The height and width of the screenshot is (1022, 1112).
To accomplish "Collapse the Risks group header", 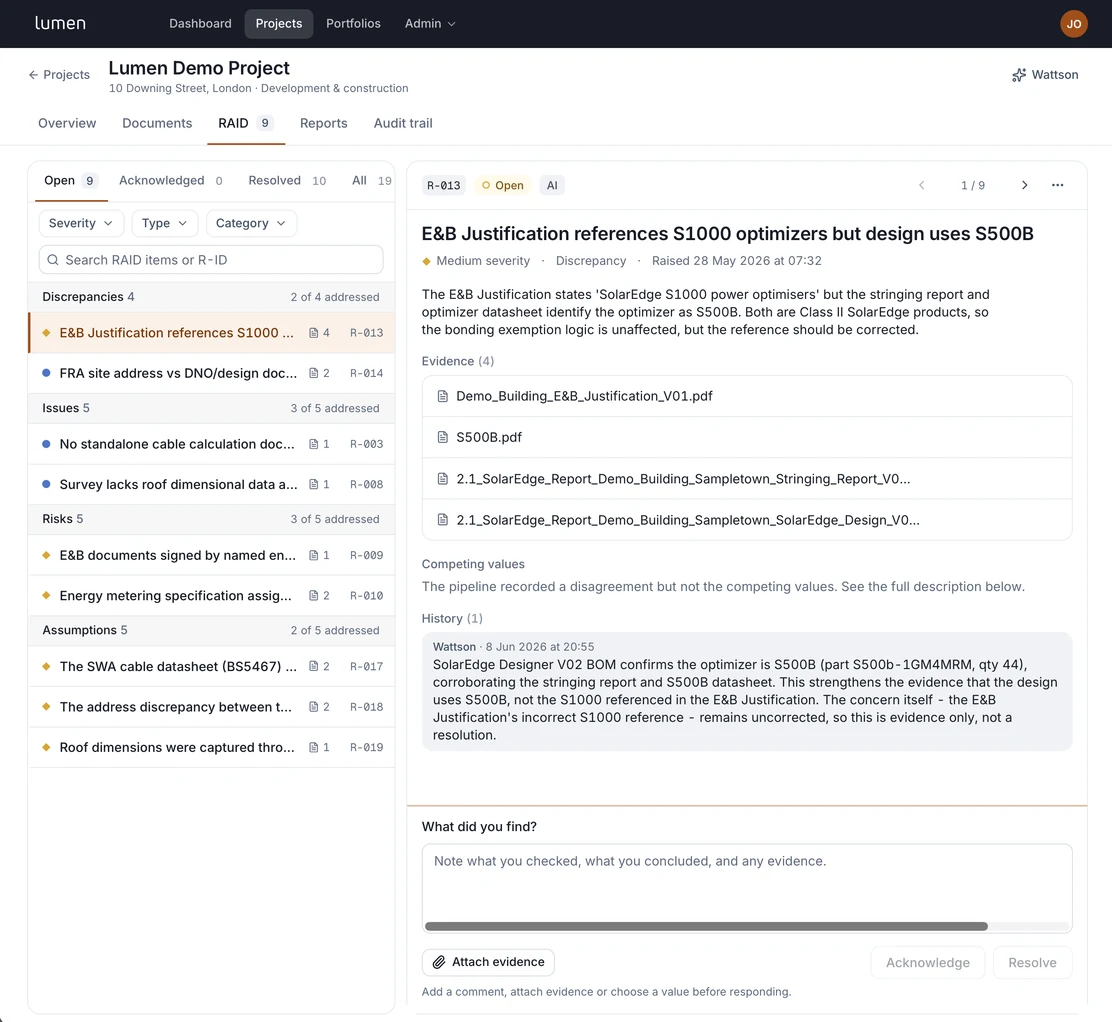I will (211, 518).
